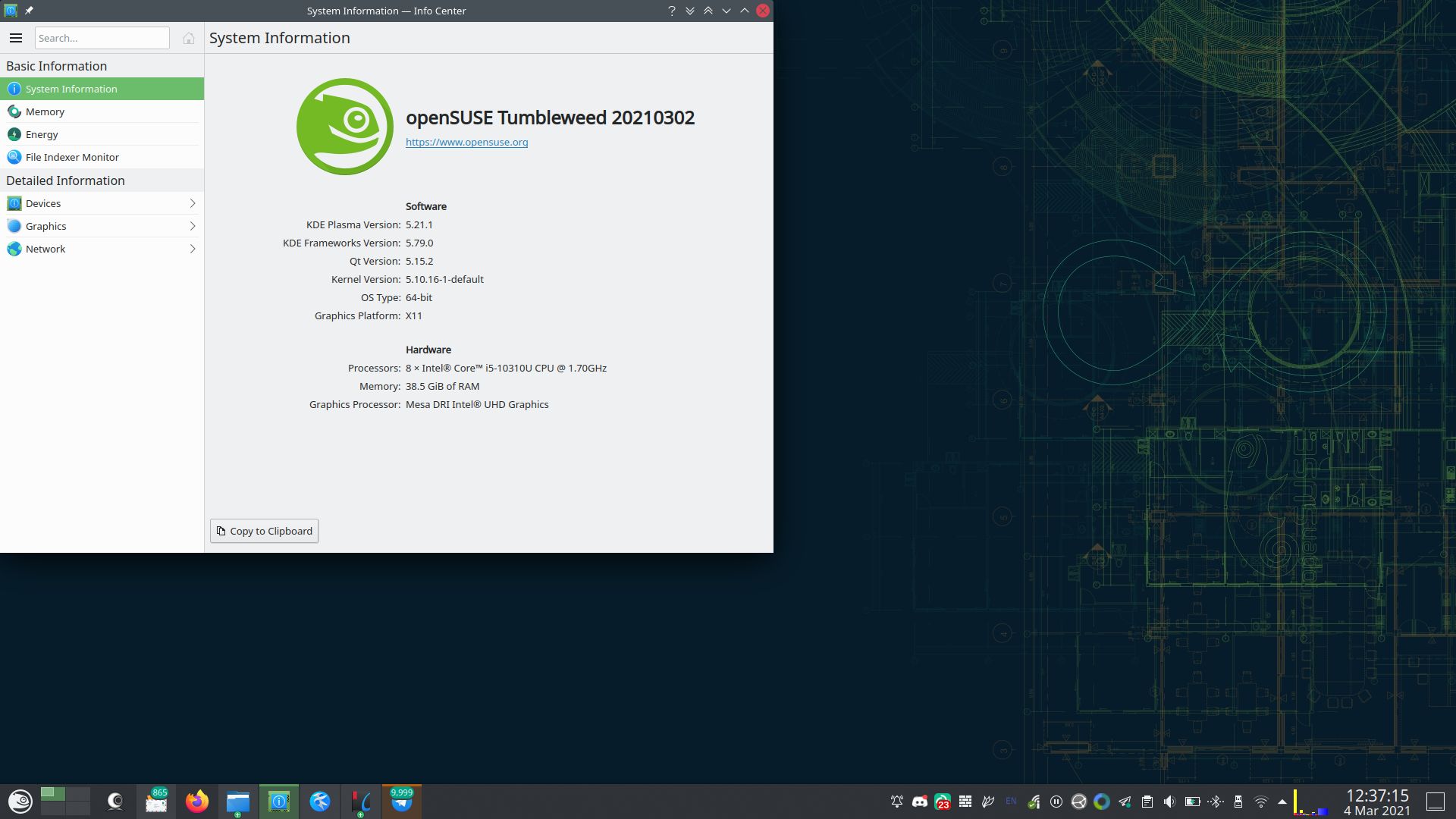Open File Indexer Monitor
The image size is (1456, 819).
[72, 157]
